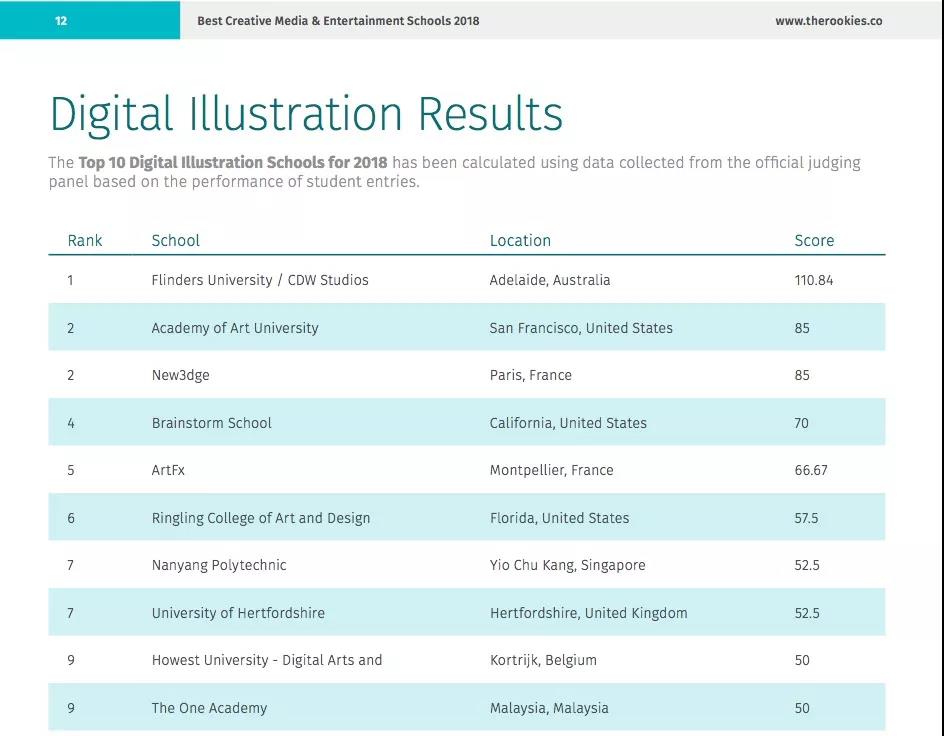Select the New3dge school entry
The height and width of the screenshot is (736, 944).
[x=180, y=375]
